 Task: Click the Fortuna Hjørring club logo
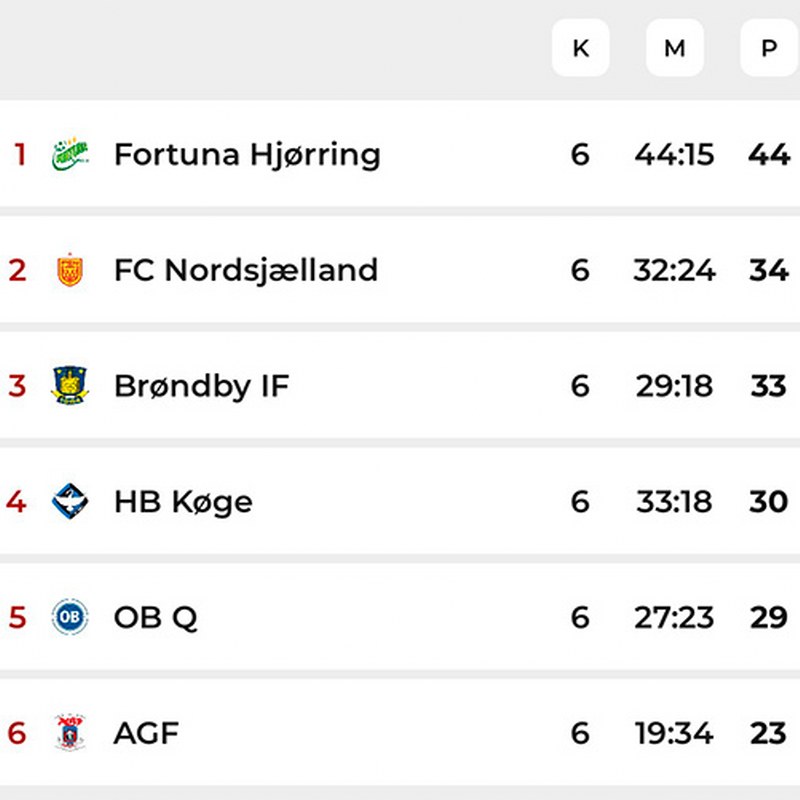(70, 155)
